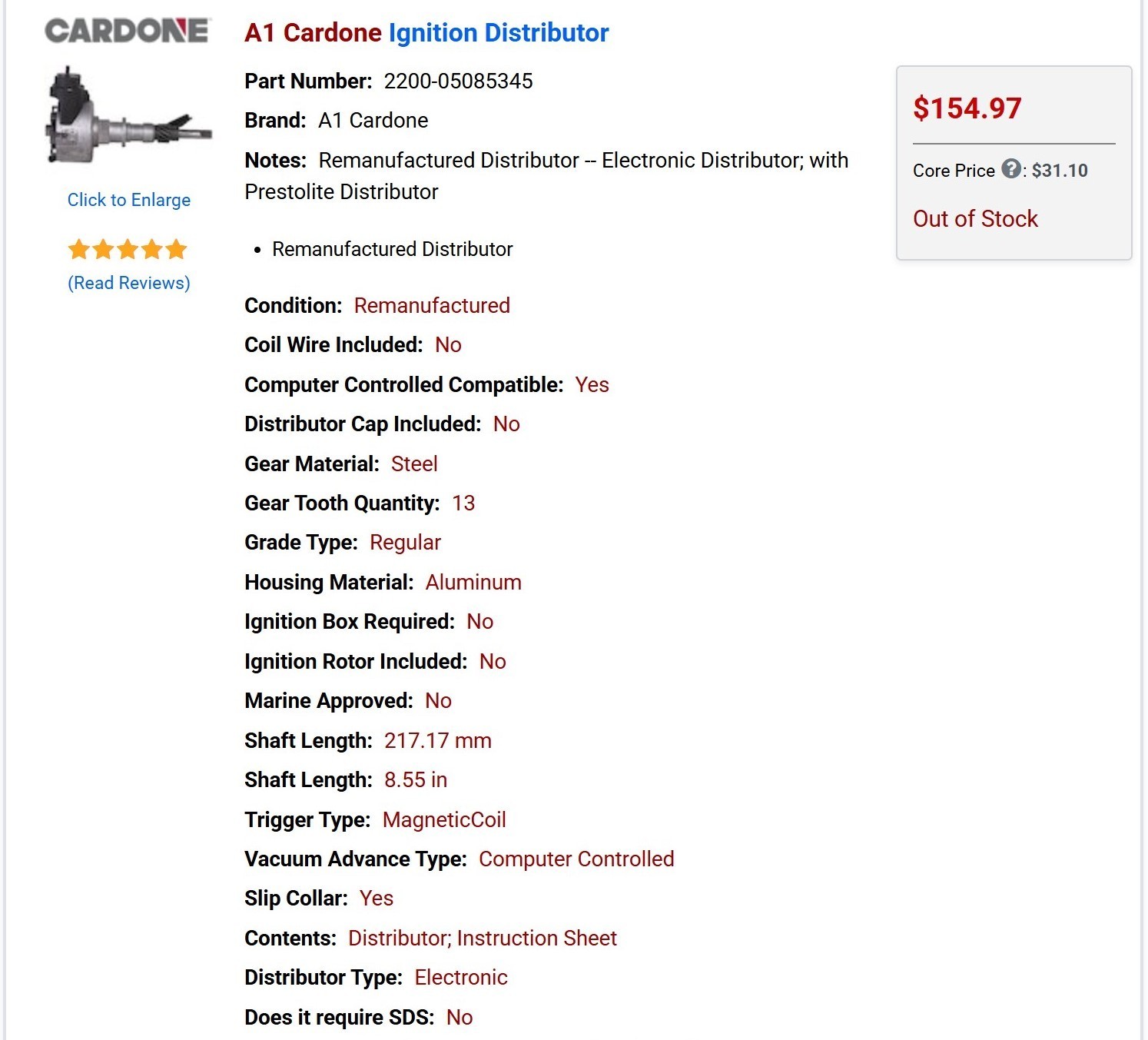Click the 217.17 mm shaft length value
Screen dimensions: 1148x1040
(438, 741)
